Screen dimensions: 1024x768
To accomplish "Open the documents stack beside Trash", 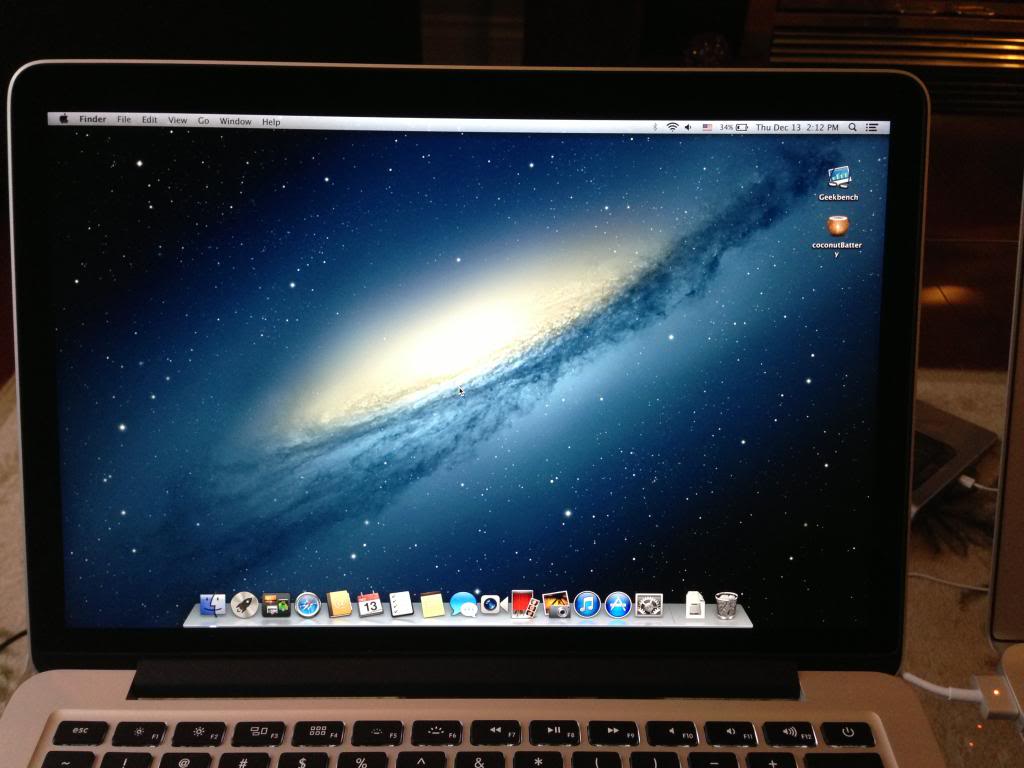I will point(695,605).
